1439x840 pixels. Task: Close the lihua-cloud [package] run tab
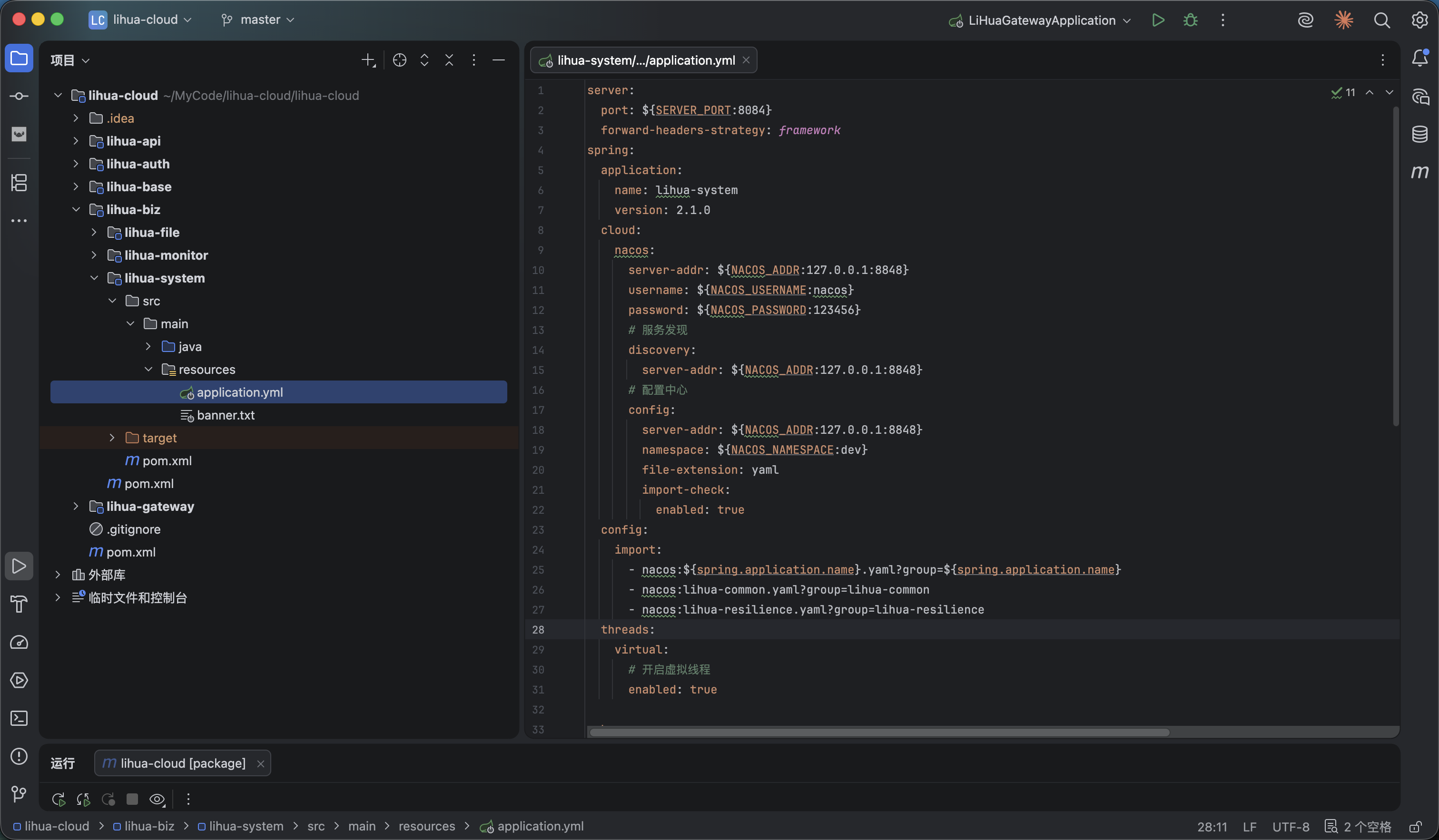(260, 763)
